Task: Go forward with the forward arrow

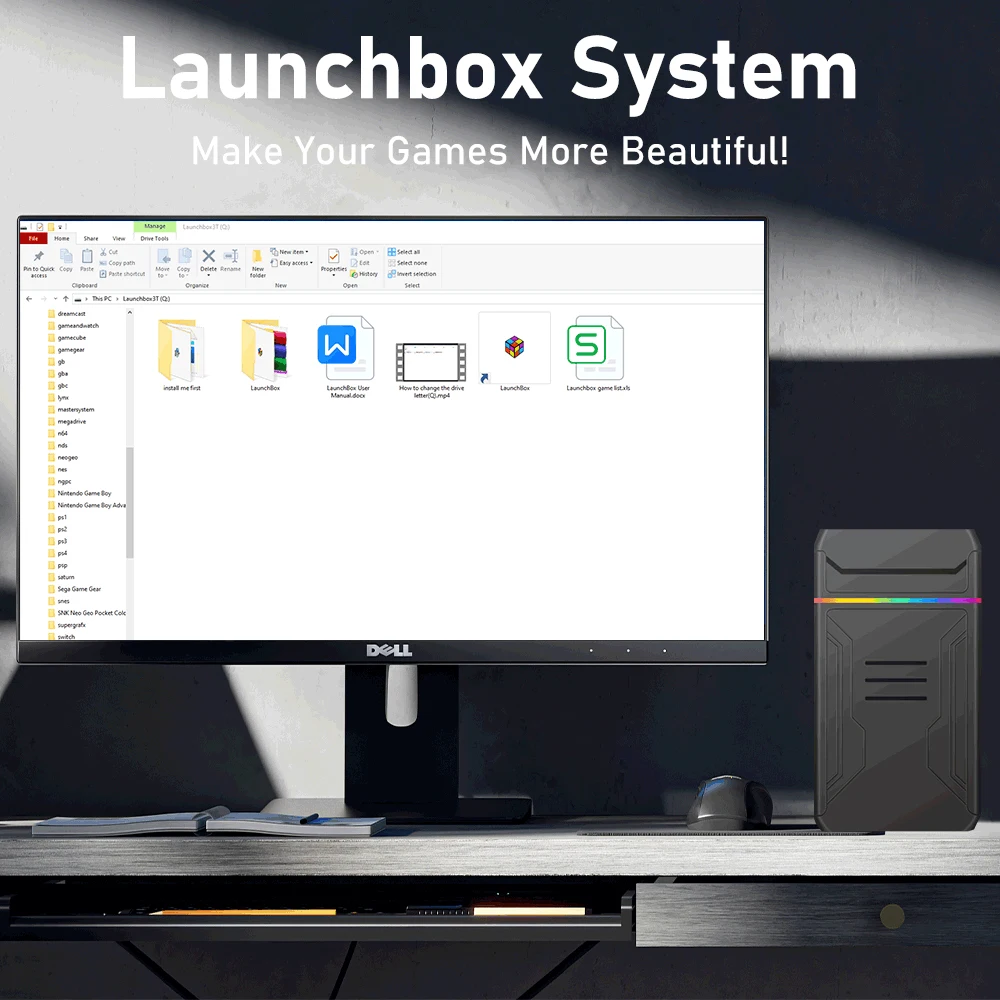Action: click(x=43, y=298)
